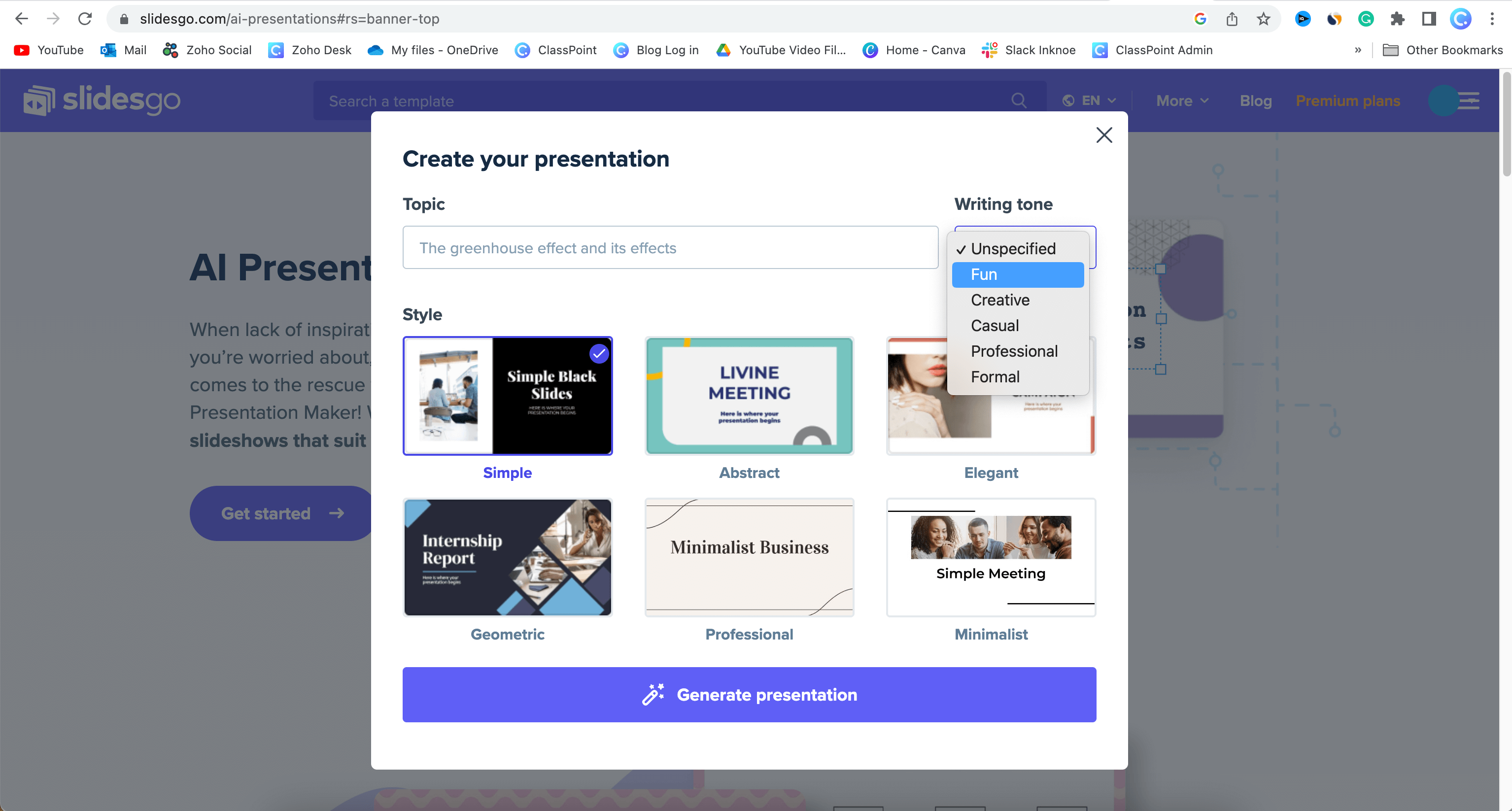Expand the Writing tone dropdown
Image resolution: width=1512 pixels, height=811 pixels.
tap(1025, 246)
